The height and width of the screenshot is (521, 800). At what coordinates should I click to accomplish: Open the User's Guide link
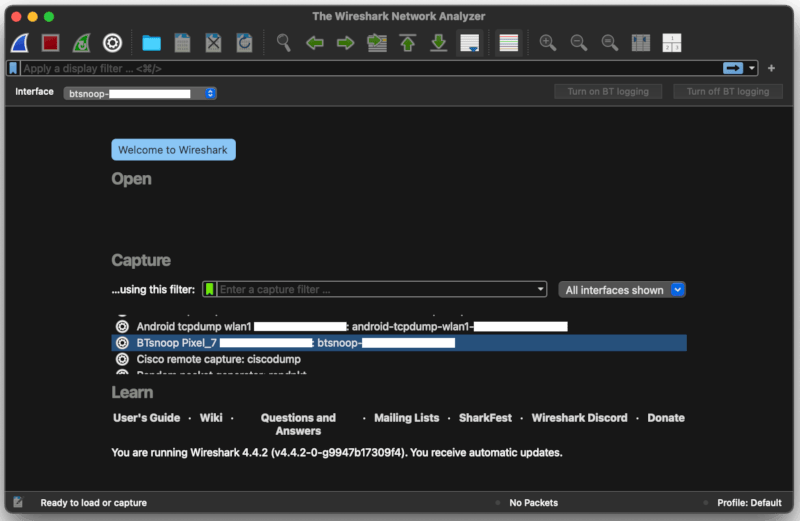146,418
